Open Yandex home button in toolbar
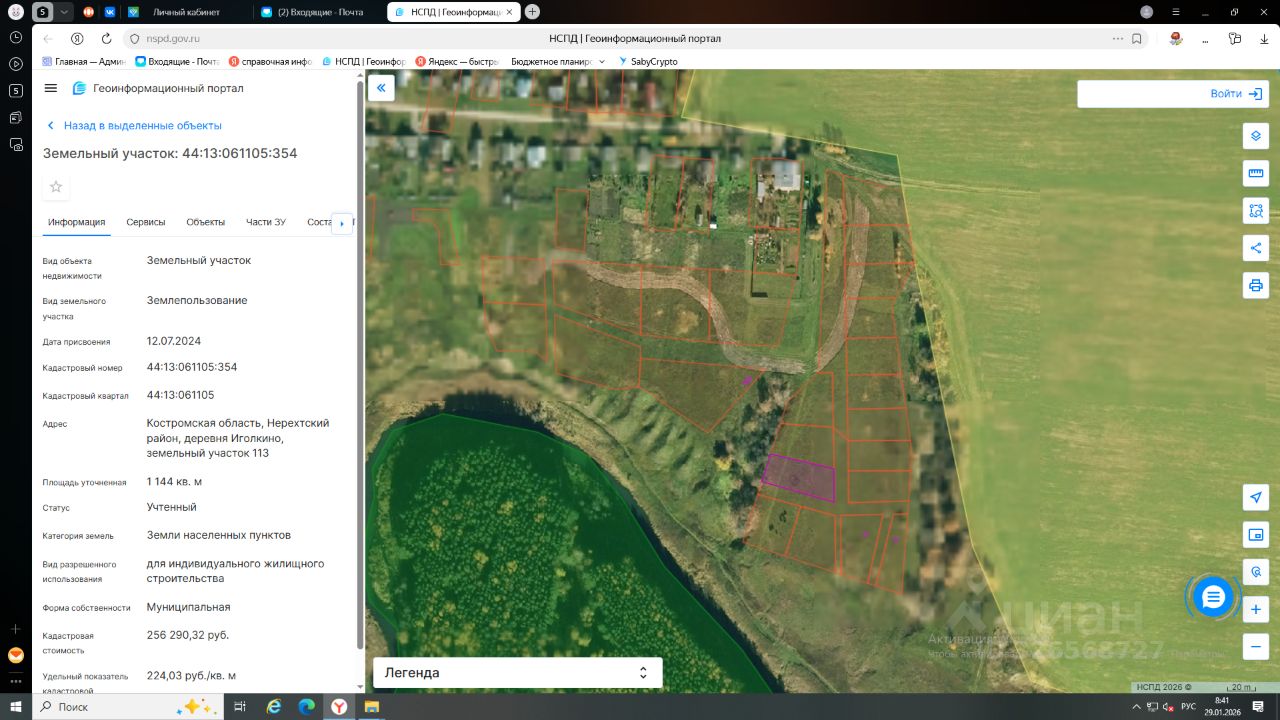Screen dimensions: 1280x720 77,39
